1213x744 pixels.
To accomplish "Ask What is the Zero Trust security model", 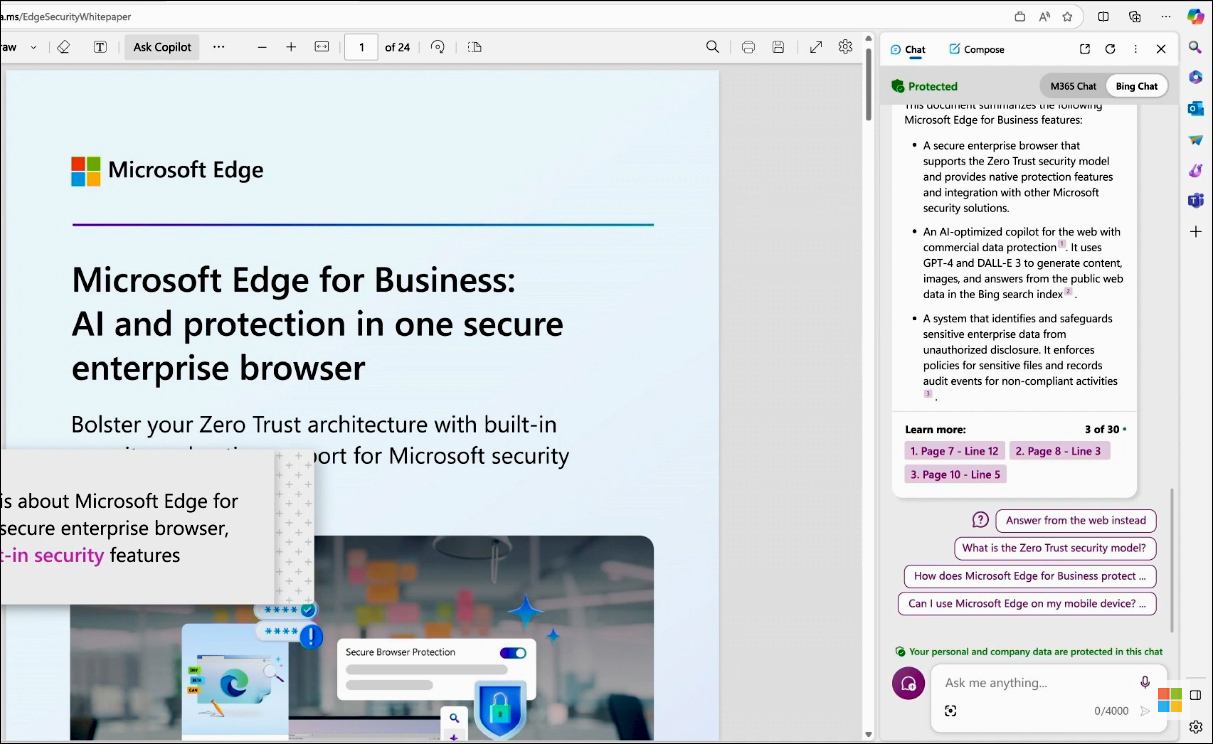I will [x=1055, y=548].
